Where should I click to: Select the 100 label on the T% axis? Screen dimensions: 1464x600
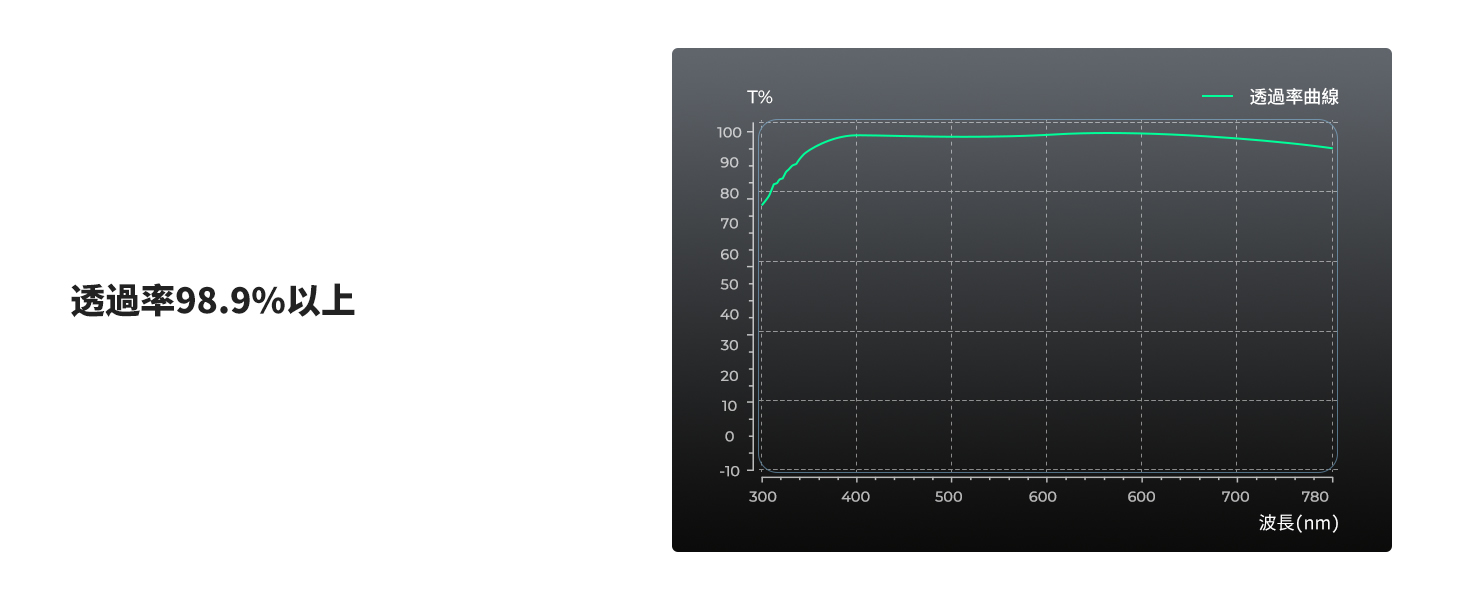pos(729,132)
